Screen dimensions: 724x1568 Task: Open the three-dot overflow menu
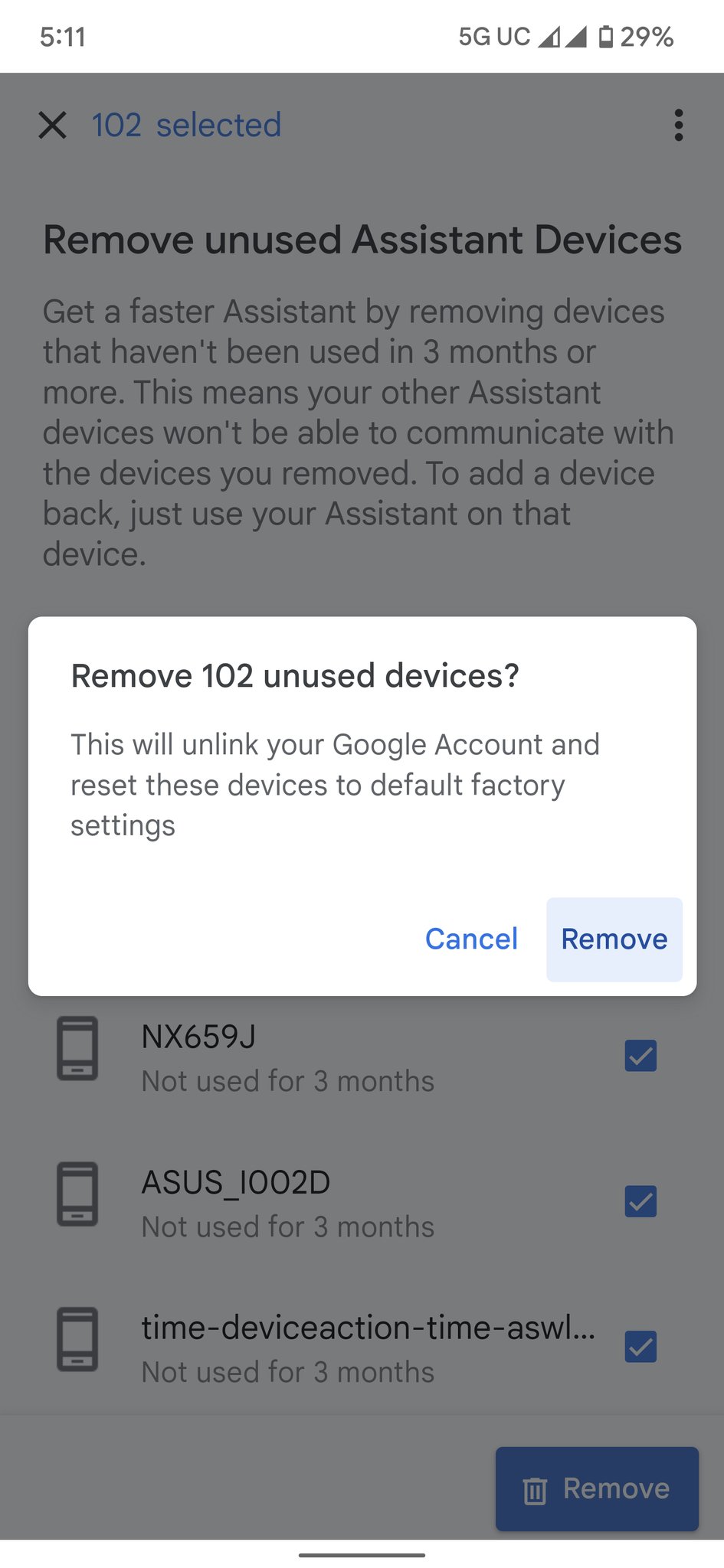coord(678,125)
